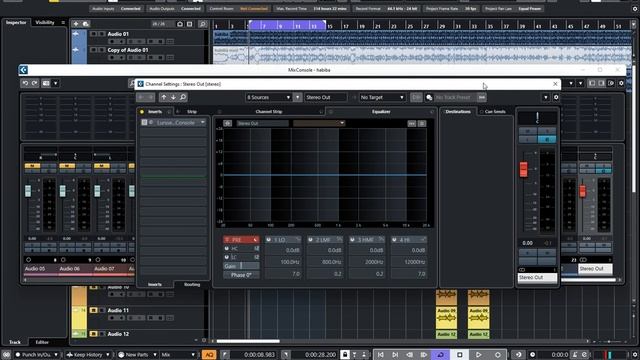Go to next channel arrow in Channel Settings
This screenshot has height=360, width=640.
(x=173, y=97)
